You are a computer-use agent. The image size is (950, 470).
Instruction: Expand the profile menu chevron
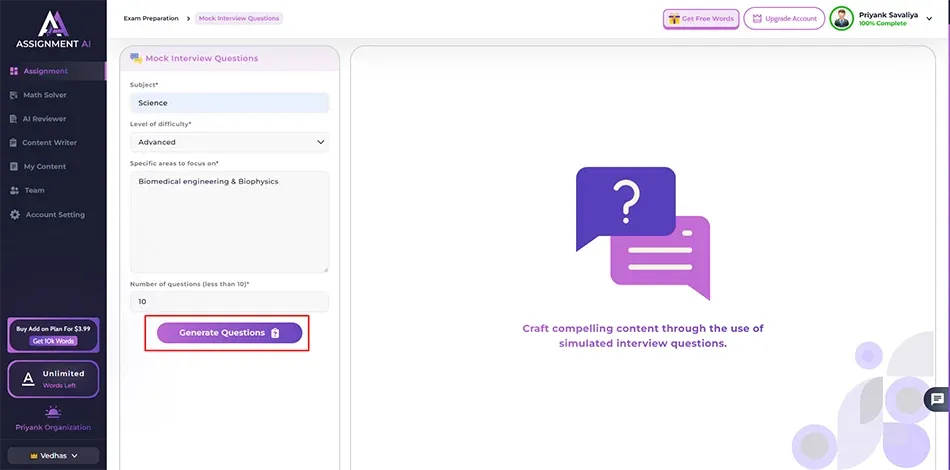coord(929,19)
